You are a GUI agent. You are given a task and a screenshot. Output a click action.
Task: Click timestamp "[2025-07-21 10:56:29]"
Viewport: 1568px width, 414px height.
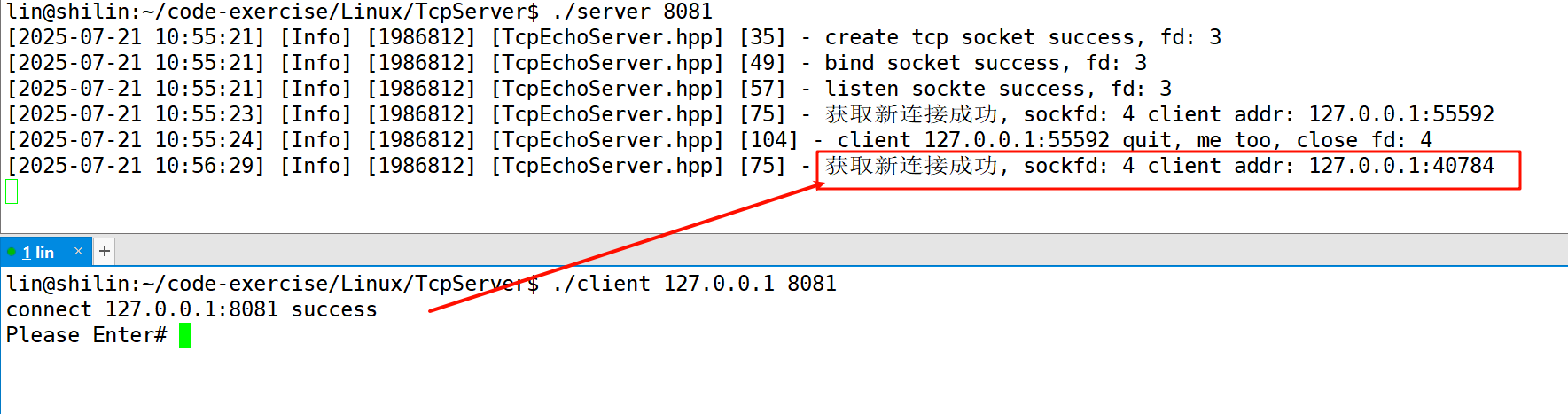pyautogui.click(x=136, y=166)
